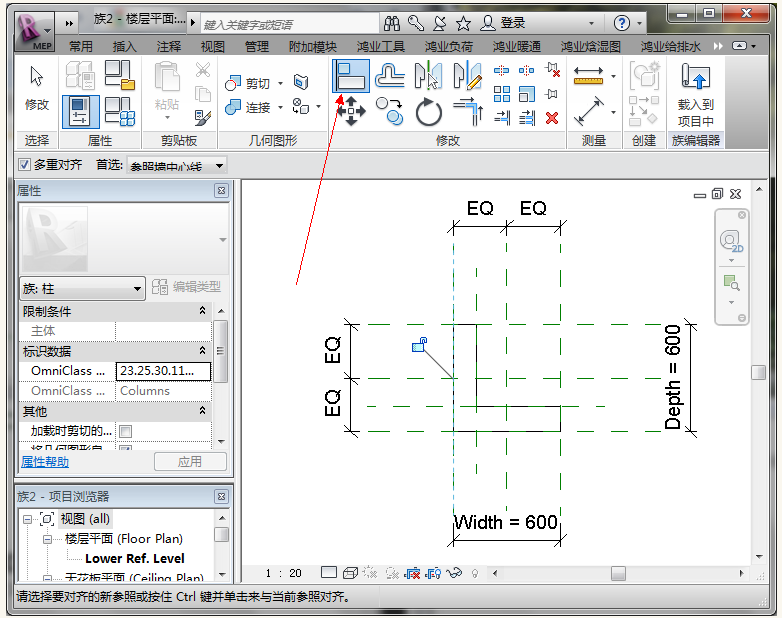Open 2D navigation wheel in view
782x618 pixels.
point(730,241)
